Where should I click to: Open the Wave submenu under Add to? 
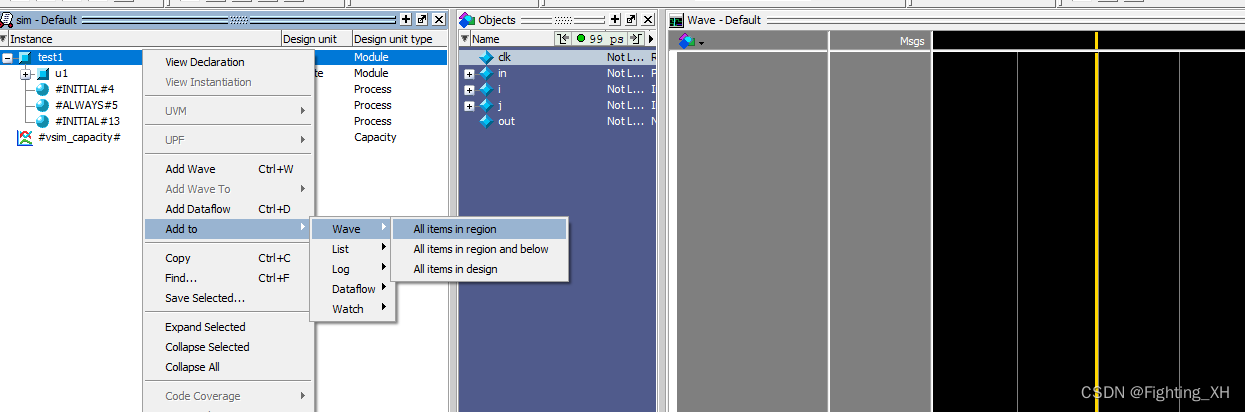click(354, 229)
